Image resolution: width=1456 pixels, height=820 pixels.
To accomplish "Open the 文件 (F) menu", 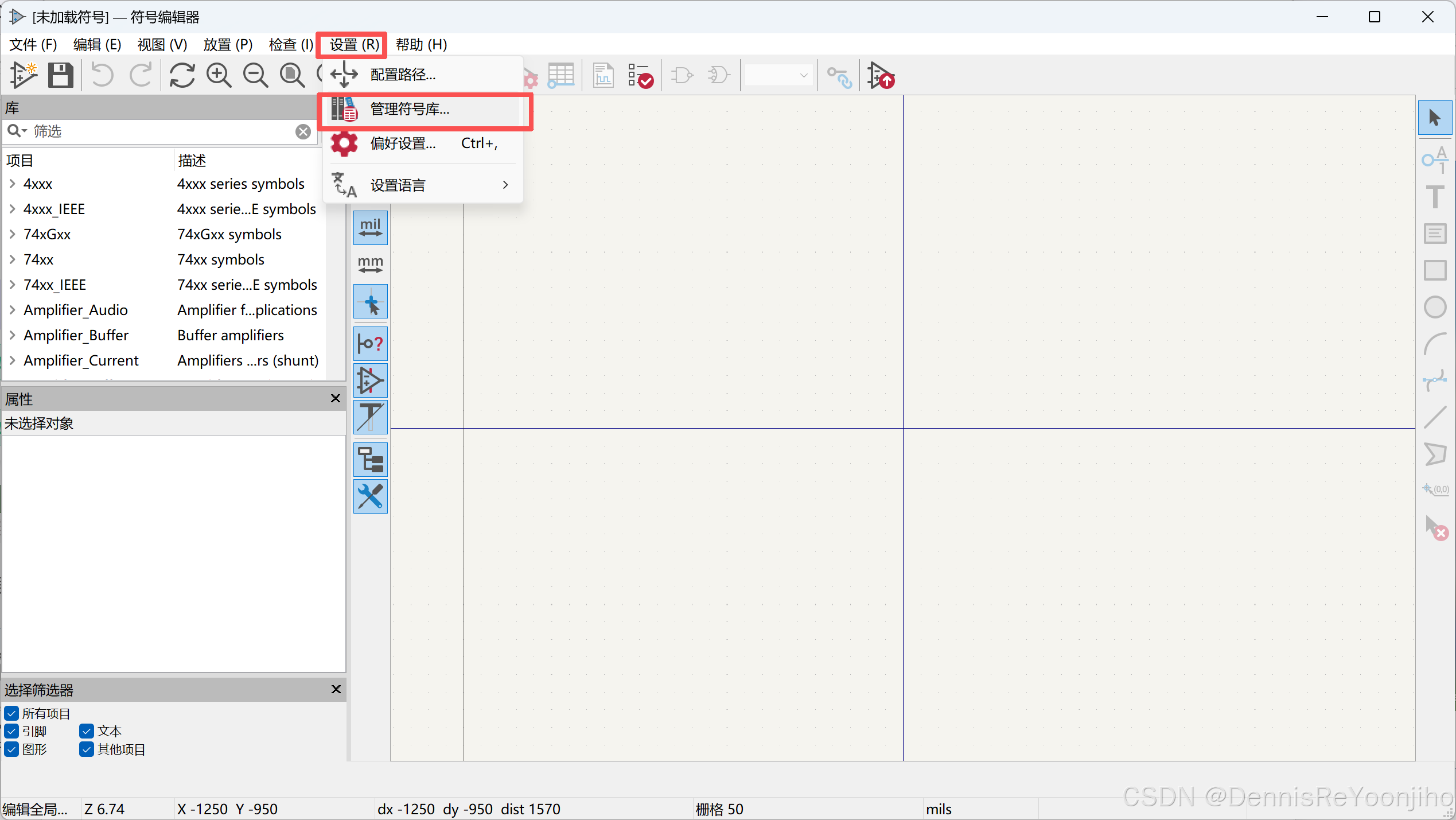I will click(33, 45).
